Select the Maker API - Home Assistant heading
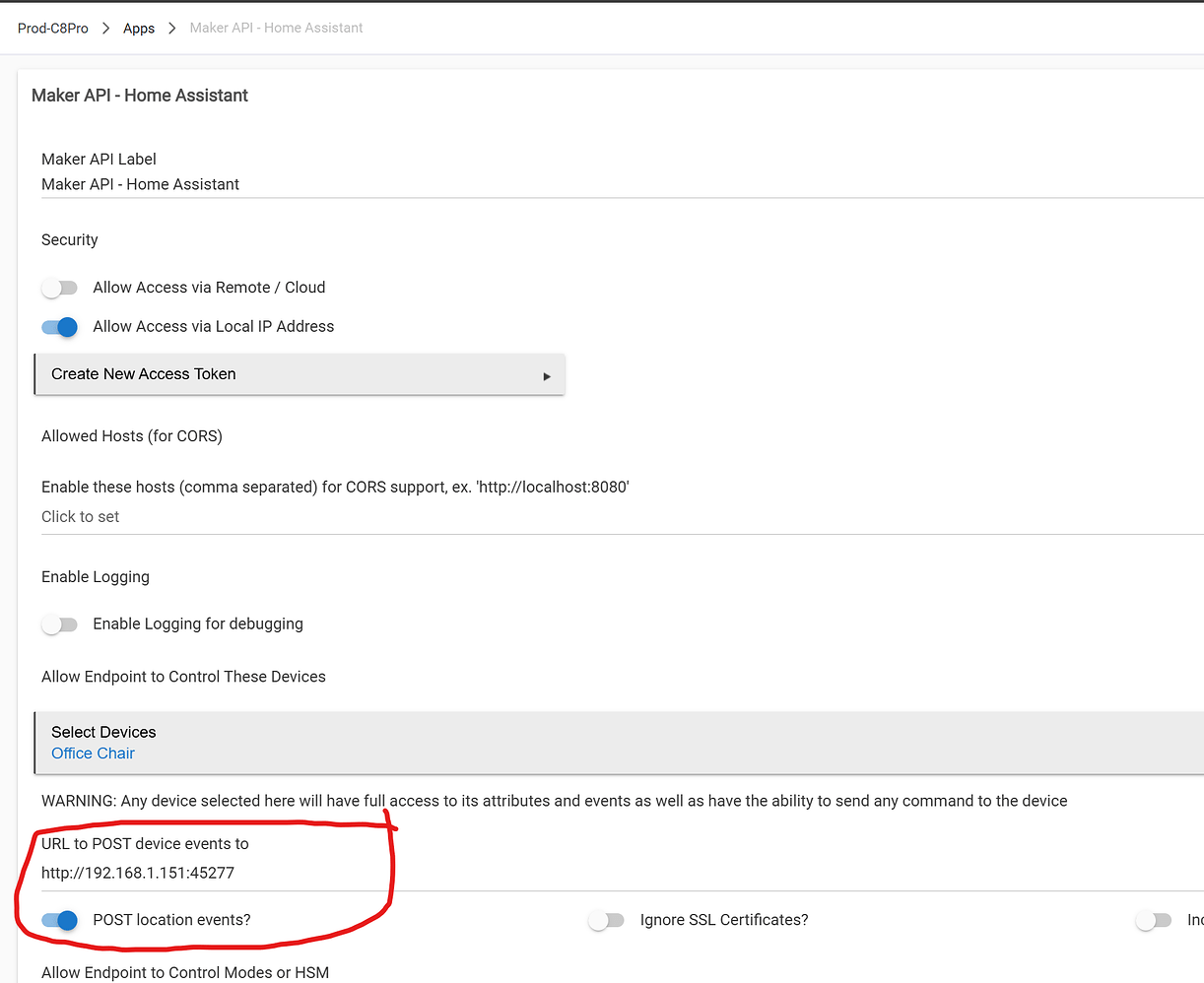 [x=140, y=96]
